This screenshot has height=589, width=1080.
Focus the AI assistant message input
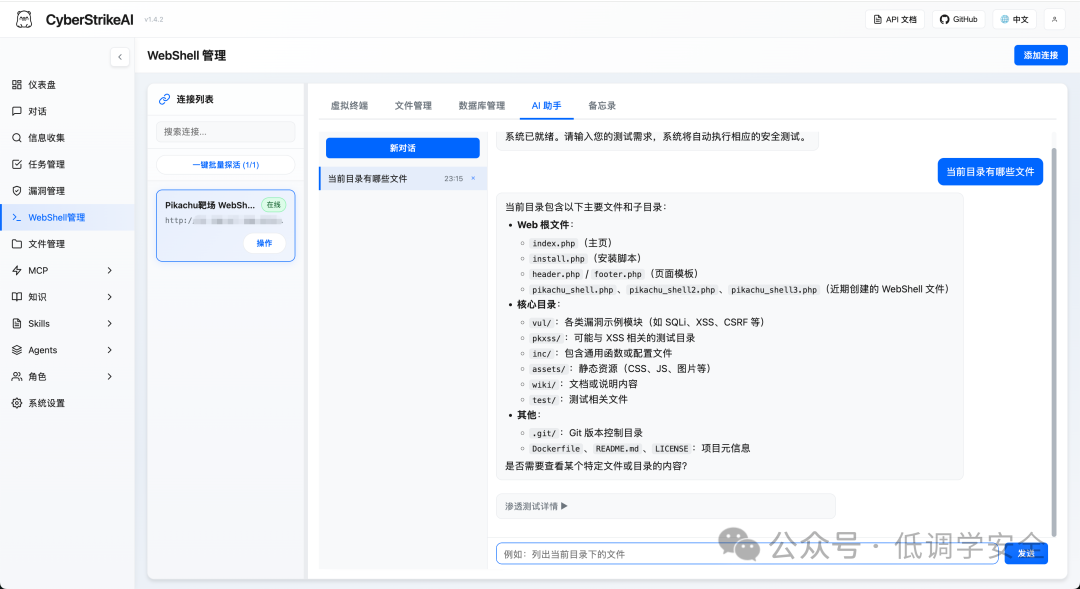tap(747, 553)
